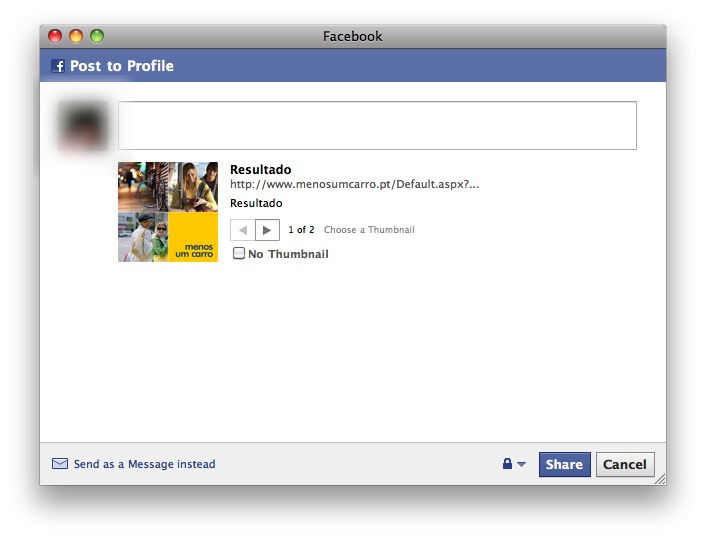Click the Choose a Thumbnail label
Image resolution: width=706 pixels, height=540 pixels.
tap(369, 230)
